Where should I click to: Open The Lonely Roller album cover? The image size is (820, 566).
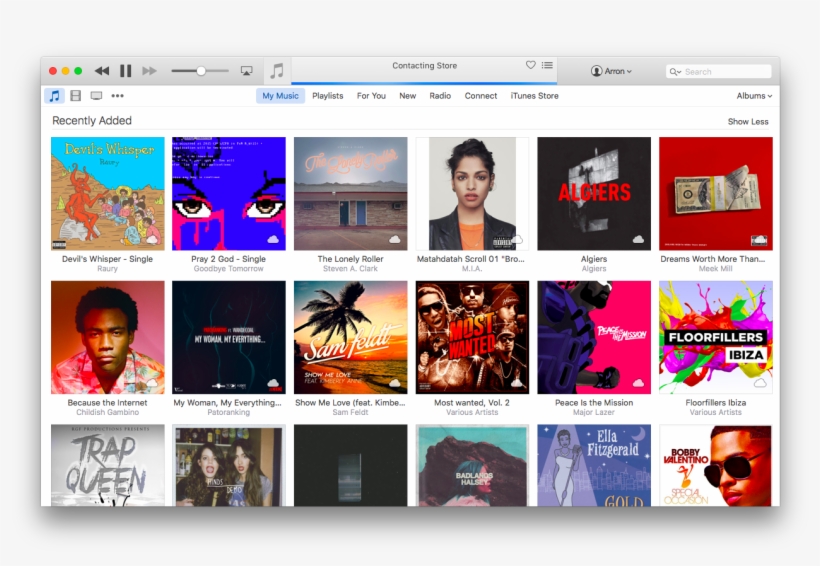click(350, 194)
